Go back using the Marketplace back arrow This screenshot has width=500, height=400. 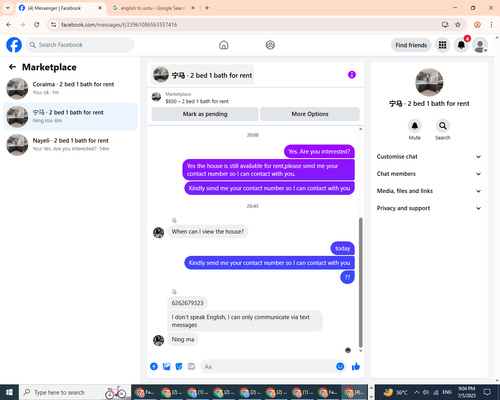pos(12,67)
